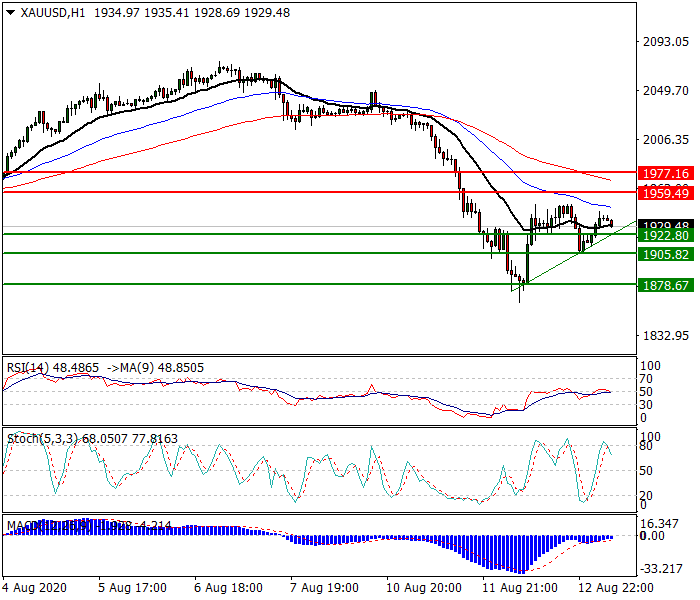Image resolution: width=700 pixels, height=600 pixels.
Task: Click the 2093.05 price scale value
Action: tap(666, 42)
